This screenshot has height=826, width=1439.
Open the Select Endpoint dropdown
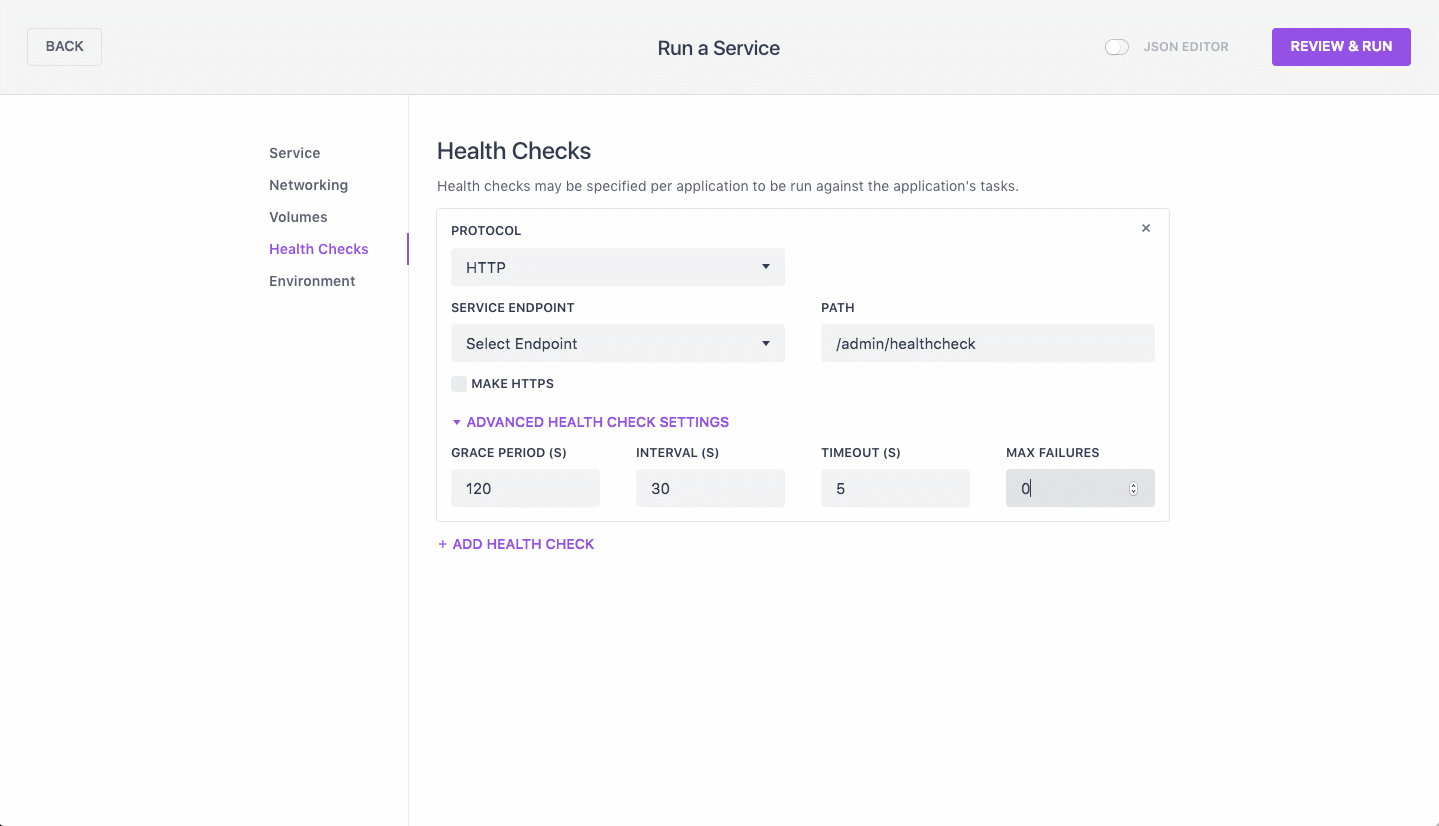coord(618,343)
